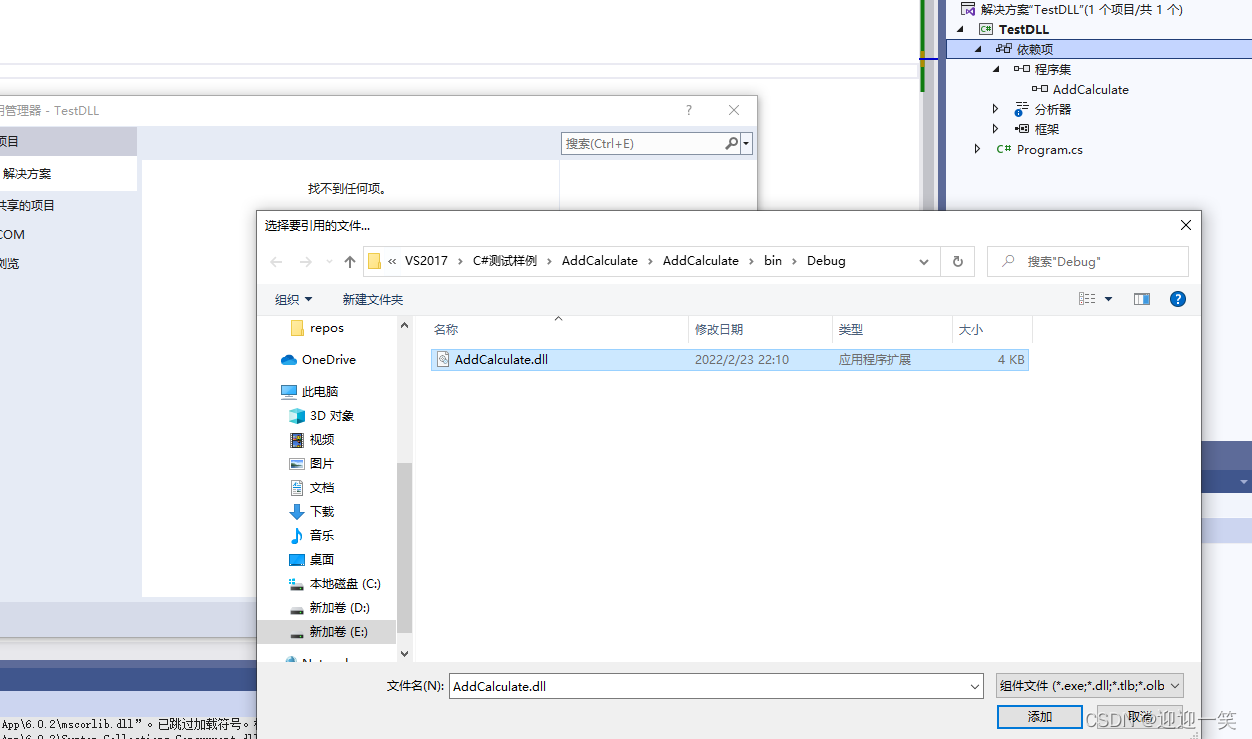The width and height of the screenshot is (1252, 739).
Task: Open address bar history dropdown arrow
Action: pos(924,261)
